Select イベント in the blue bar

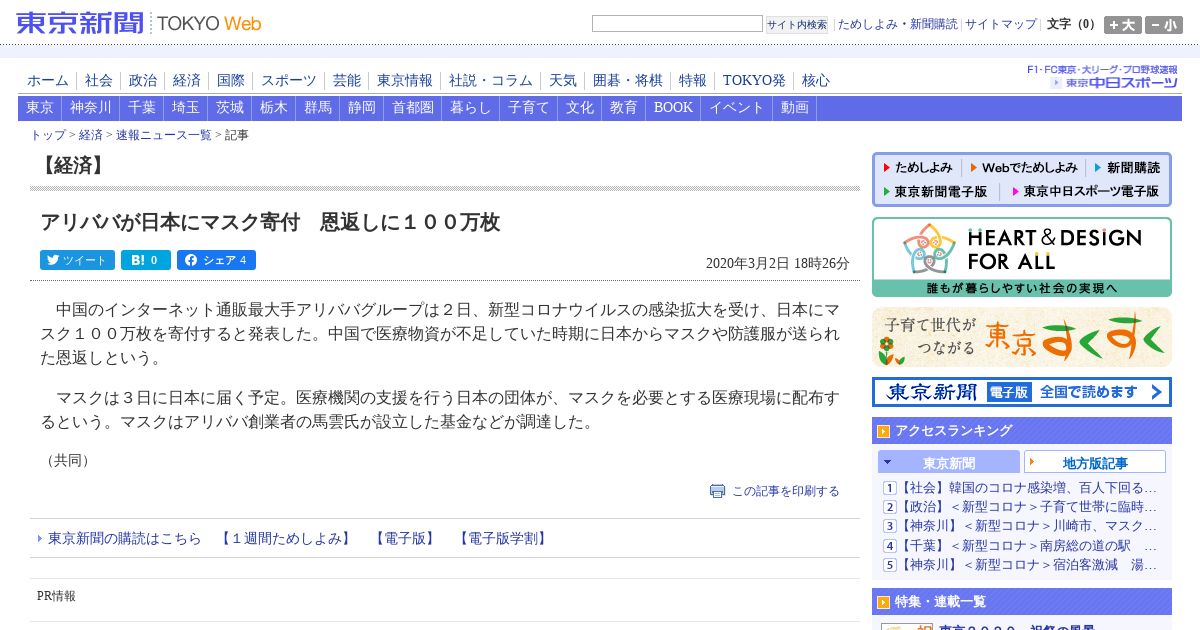(737, 108)
